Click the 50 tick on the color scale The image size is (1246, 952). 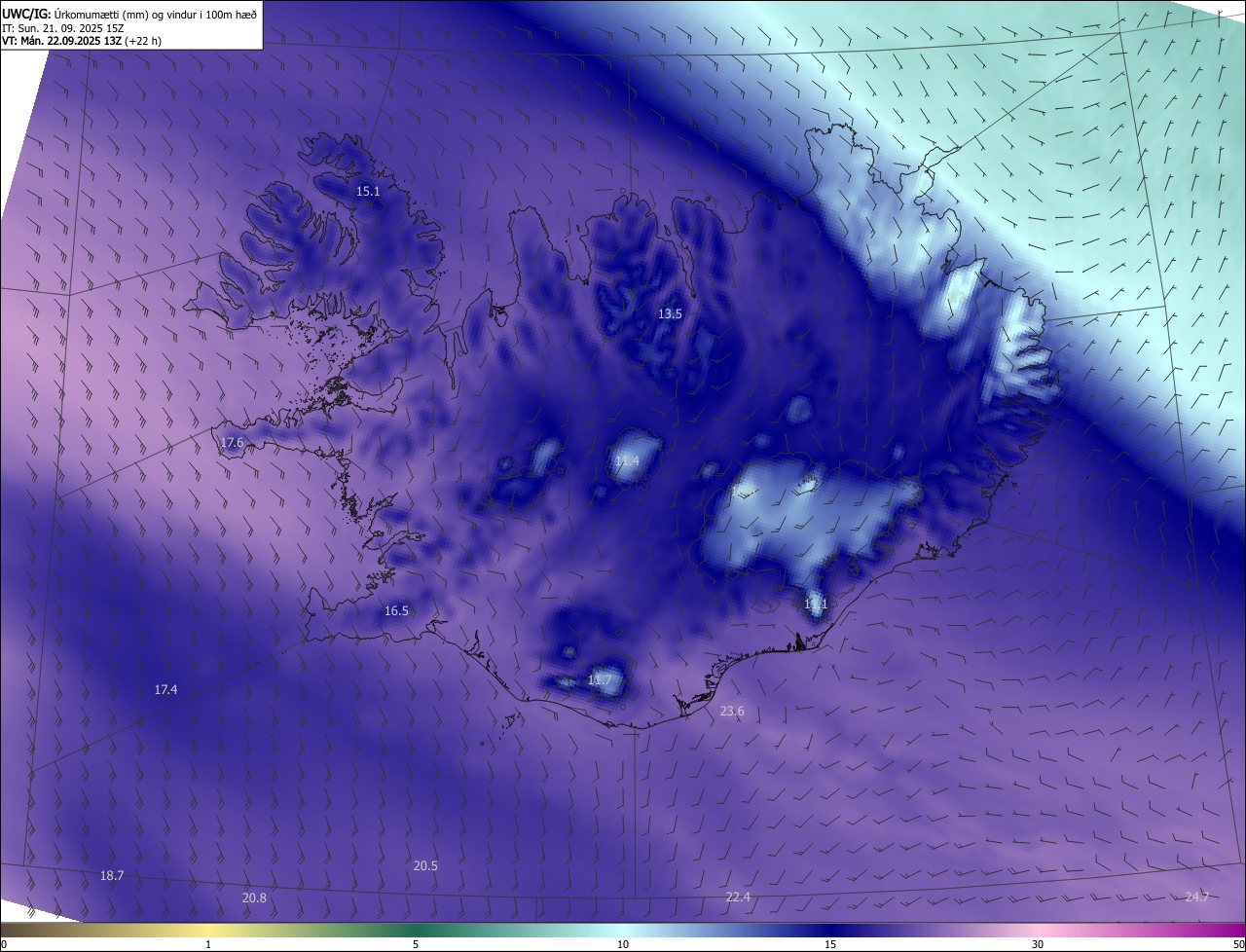(1238, 944)
